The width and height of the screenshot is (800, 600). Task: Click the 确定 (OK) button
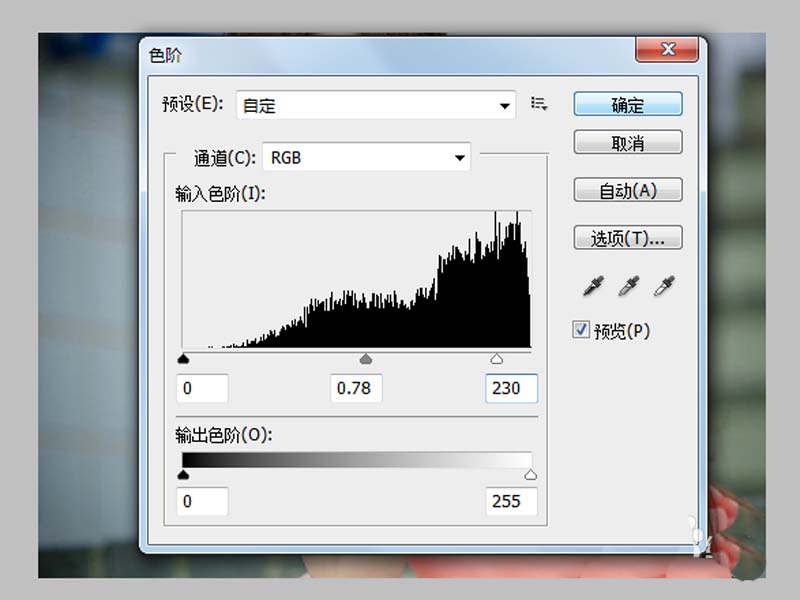coord(627,103)
